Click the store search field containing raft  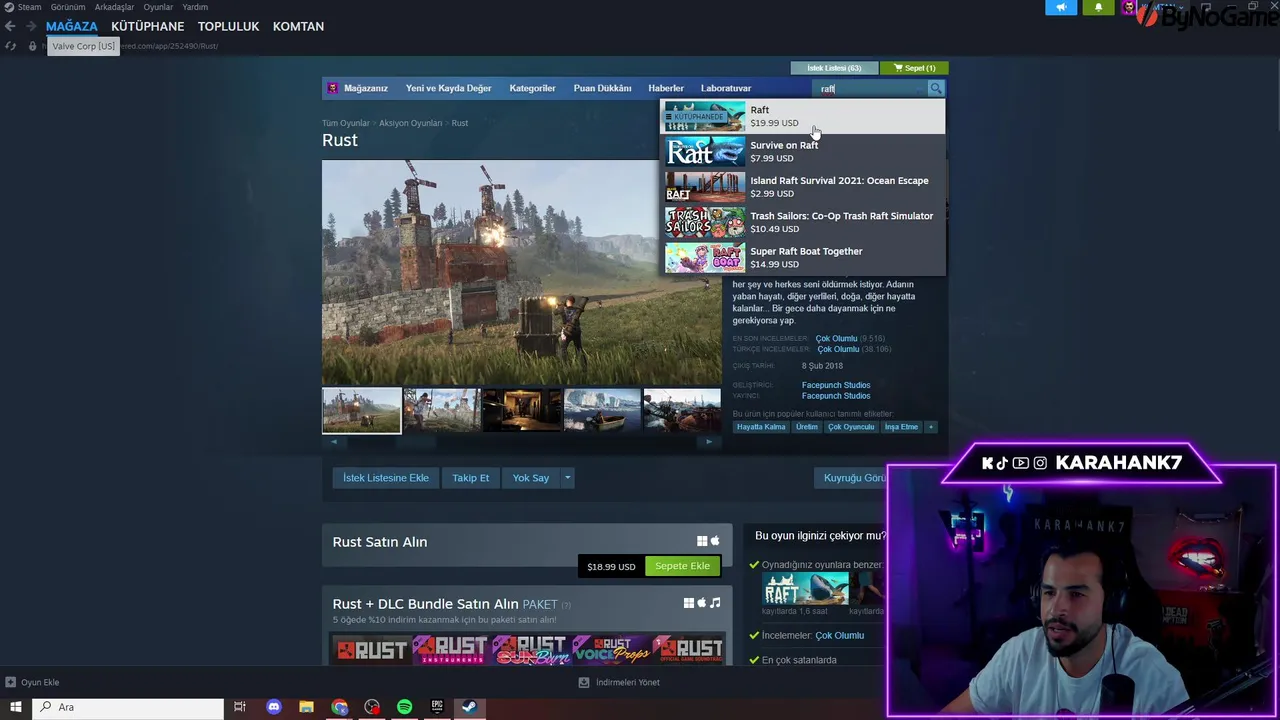pyautogui.click(x=871, y=88)
